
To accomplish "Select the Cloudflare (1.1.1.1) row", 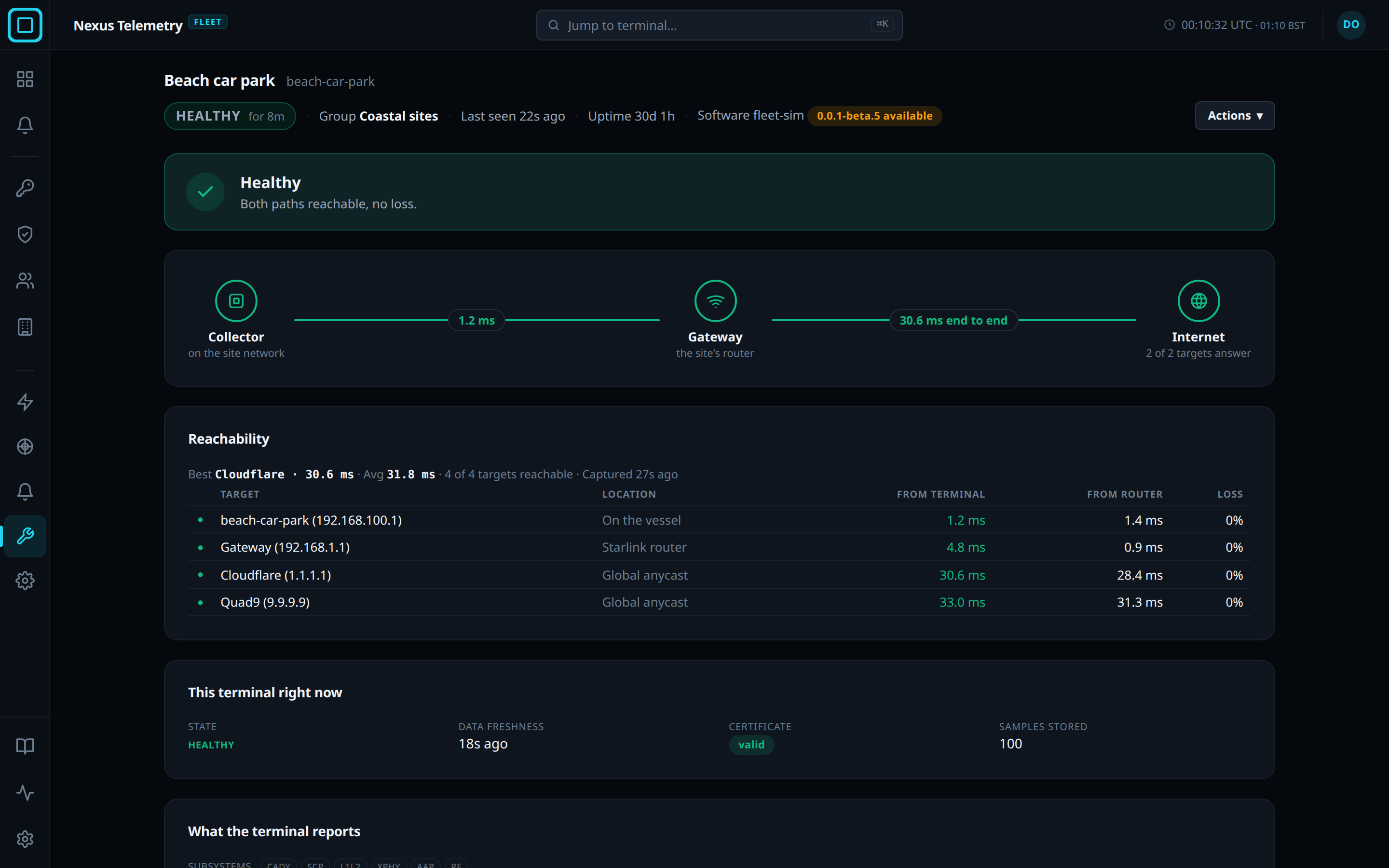I will [x=719, y=575].
